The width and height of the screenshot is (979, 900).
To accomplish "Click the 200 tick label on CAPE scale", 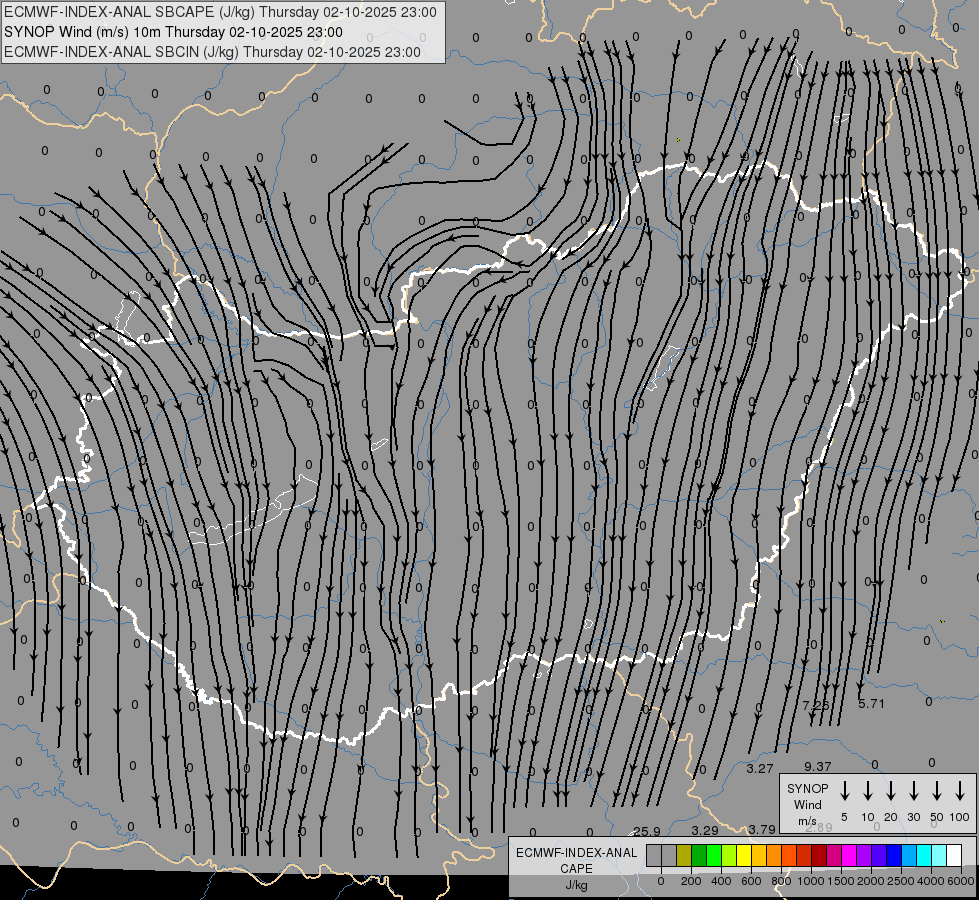I will click(691, 881).
